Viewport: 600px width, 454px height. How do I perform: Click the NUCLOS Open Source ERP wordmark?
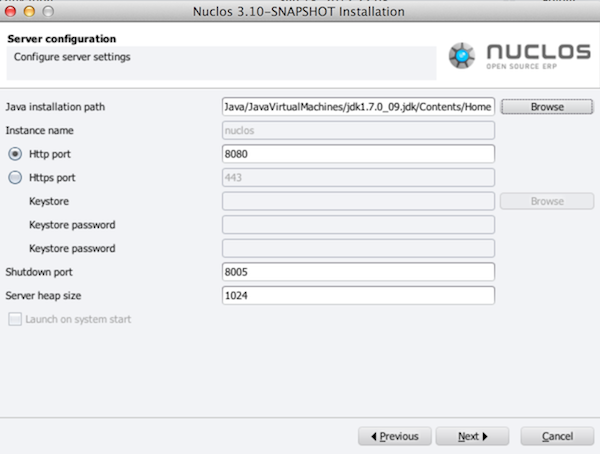(x=538, y=56)
